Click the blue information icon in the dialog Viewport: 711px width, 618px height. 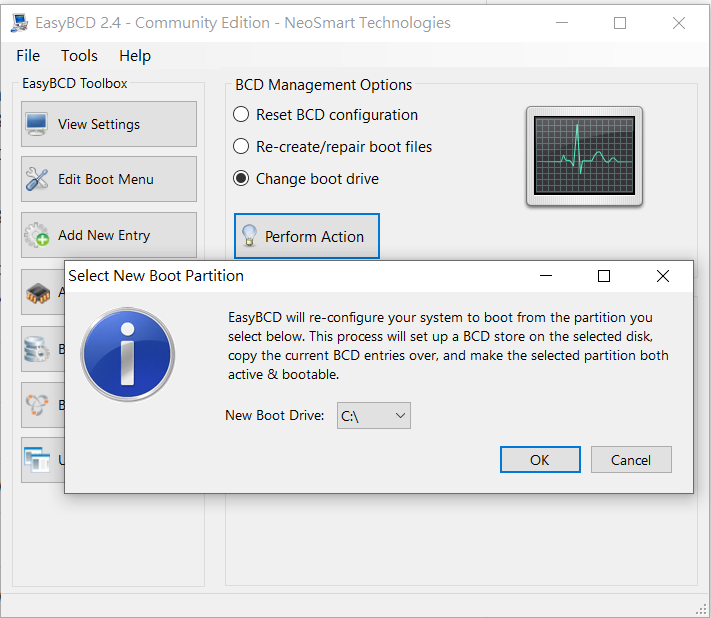(128, 355)
